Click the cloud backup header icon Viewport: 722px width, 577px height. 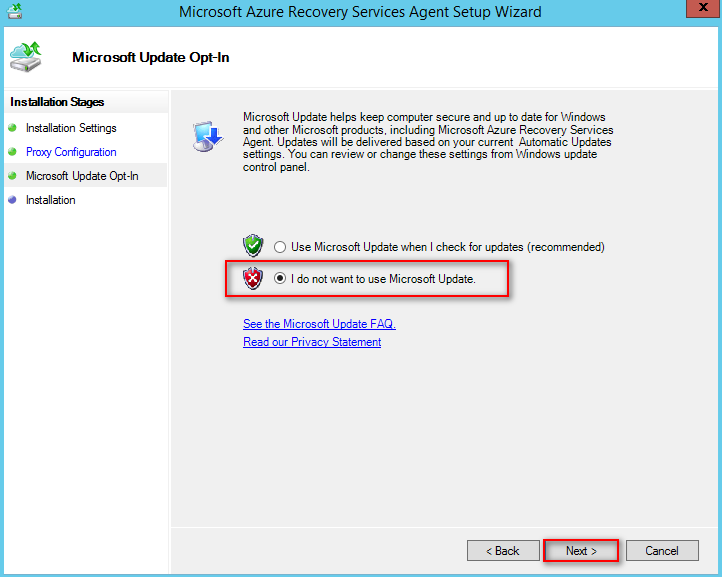click(25, 57)
